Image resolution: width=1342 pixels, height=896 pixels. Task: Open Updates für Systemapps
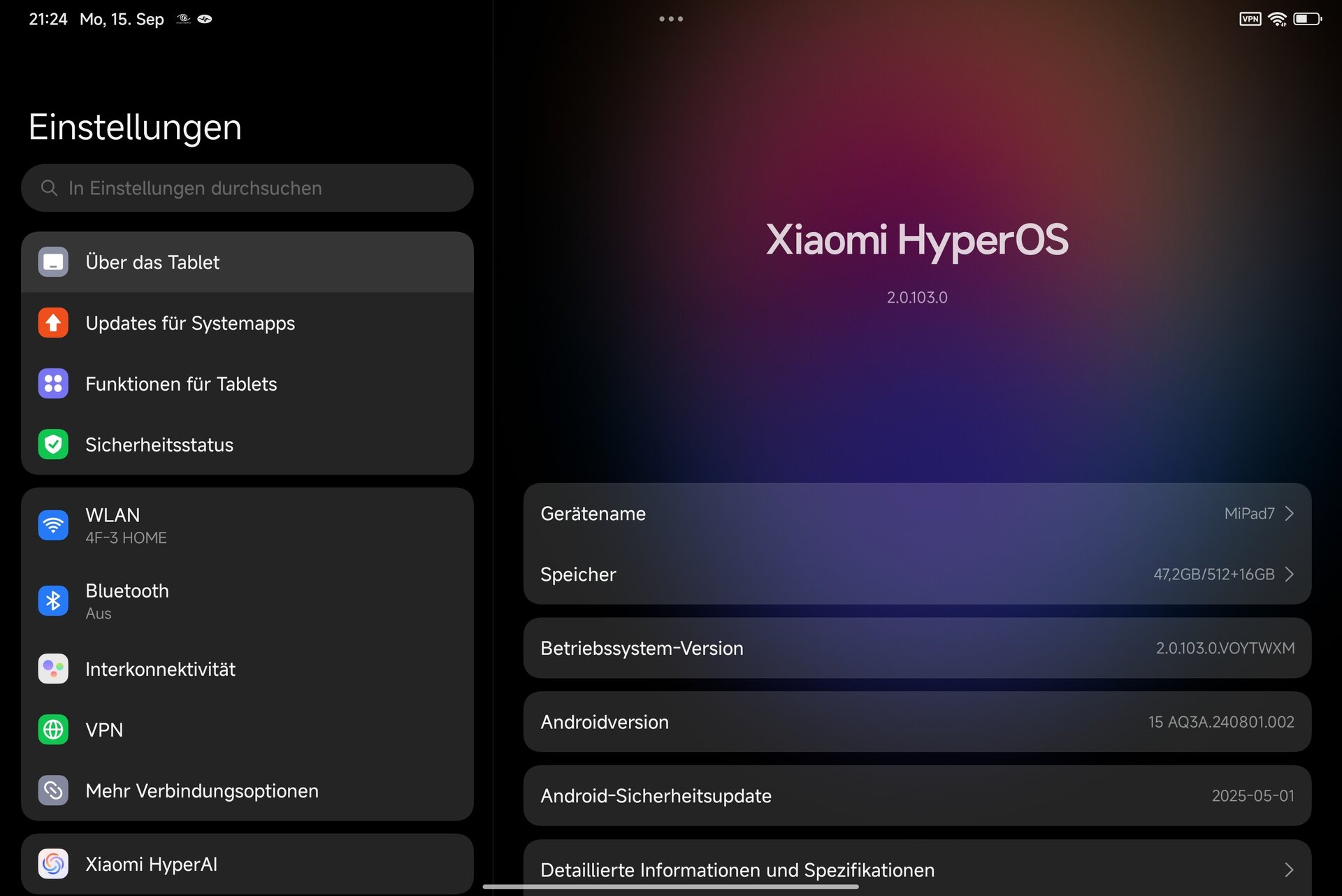click(x=247, y=323)
